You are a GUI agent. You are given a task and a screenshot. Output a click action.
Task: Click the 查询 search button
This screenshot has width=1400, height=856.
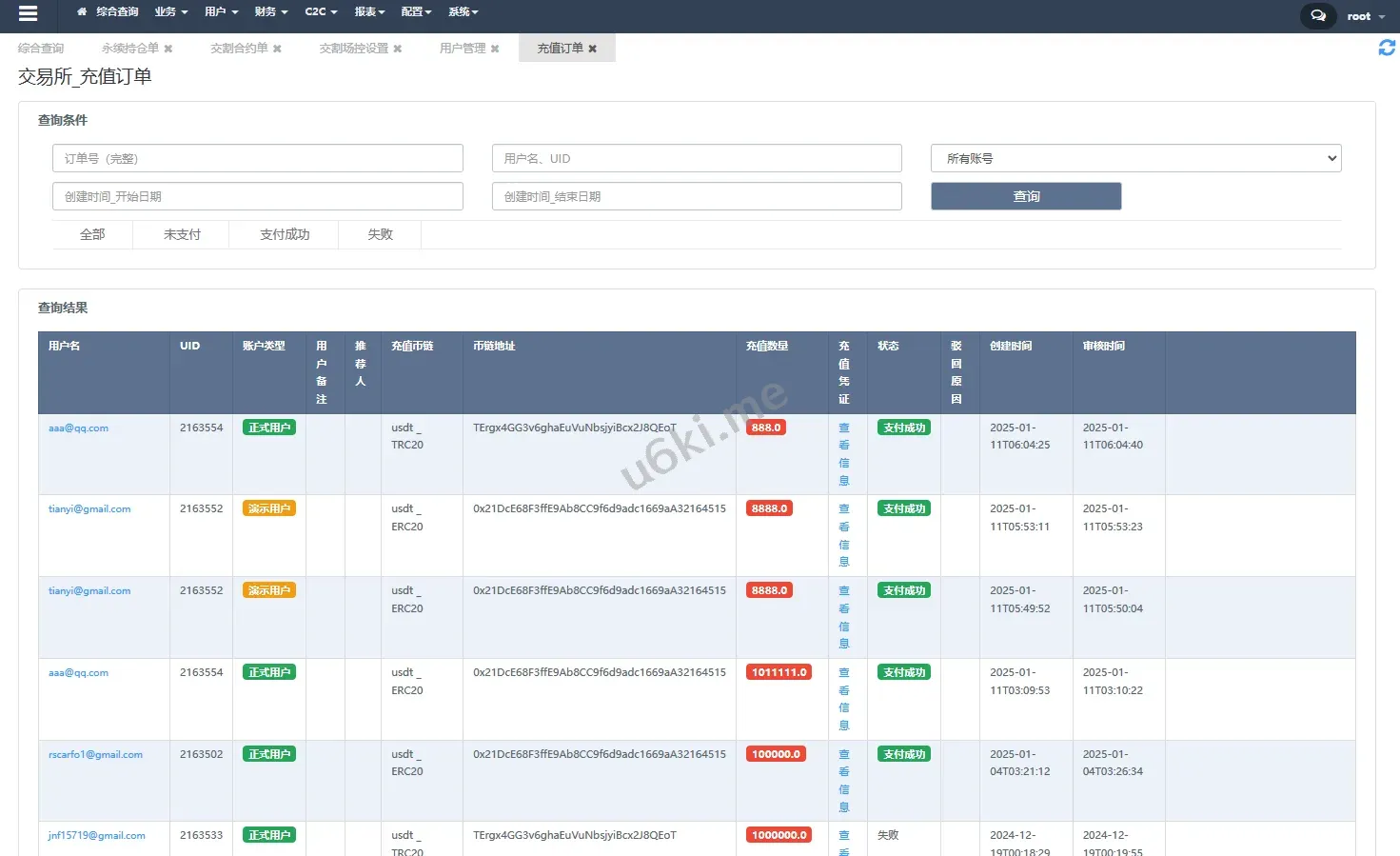coord(1025,196)
